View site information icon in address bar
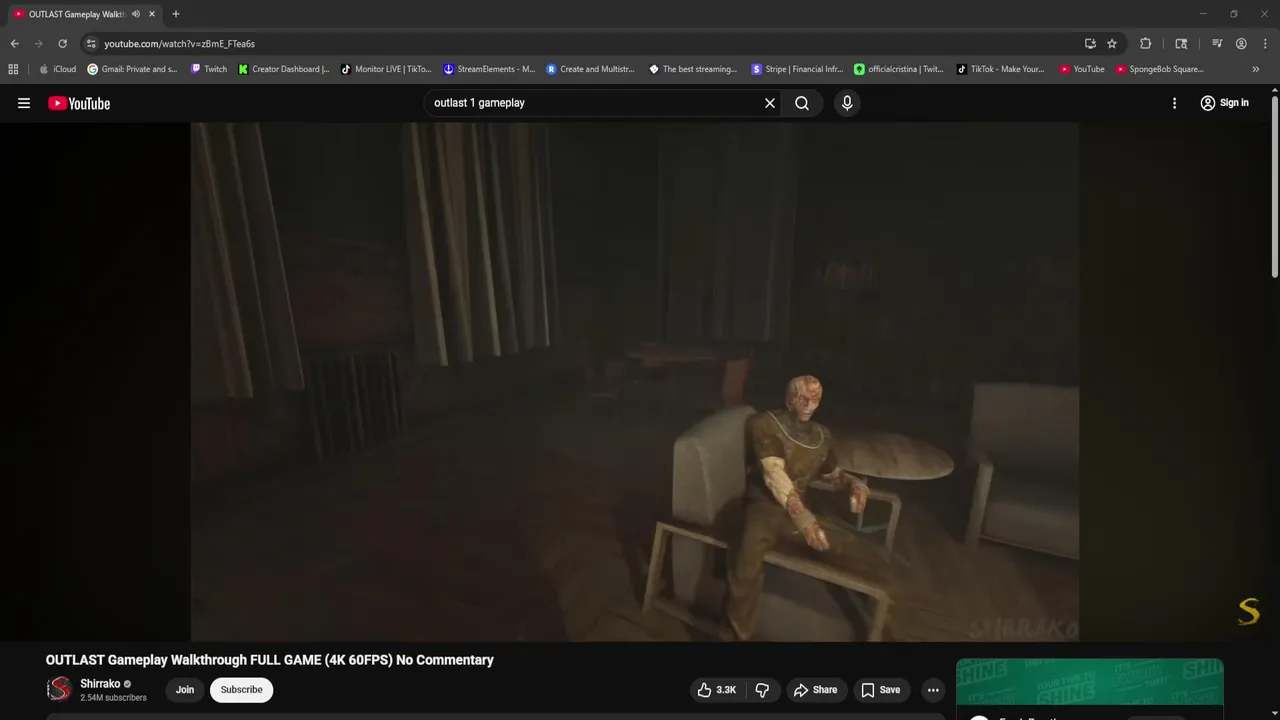1280x720 pixels. [91, 44]
